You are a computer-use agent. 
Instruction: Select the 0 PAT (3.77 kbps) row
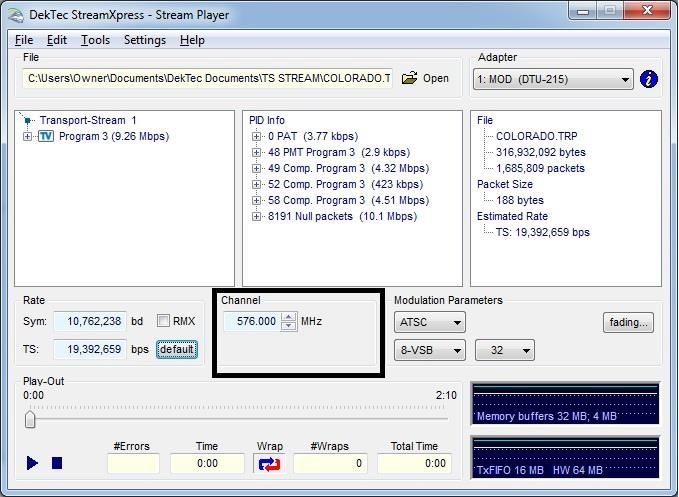click(x=313, y=136)
